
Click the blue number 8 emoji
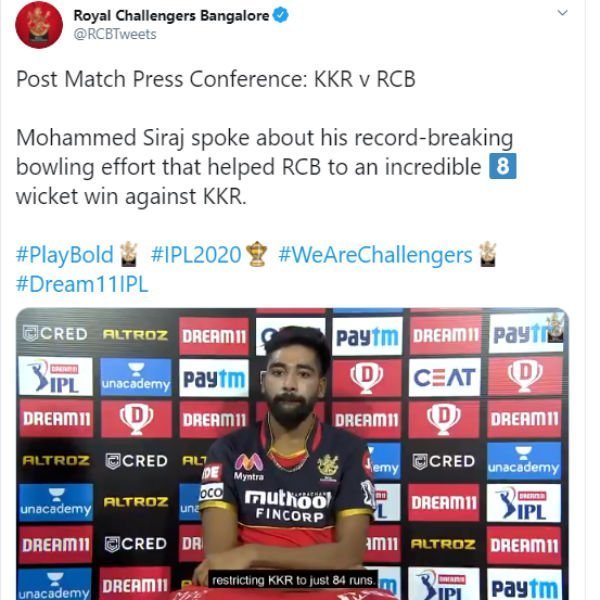coord(503,166)
